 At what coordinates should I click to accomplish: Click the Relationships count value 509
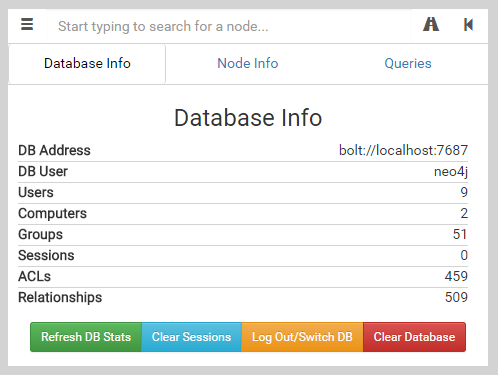pos(456,297)
